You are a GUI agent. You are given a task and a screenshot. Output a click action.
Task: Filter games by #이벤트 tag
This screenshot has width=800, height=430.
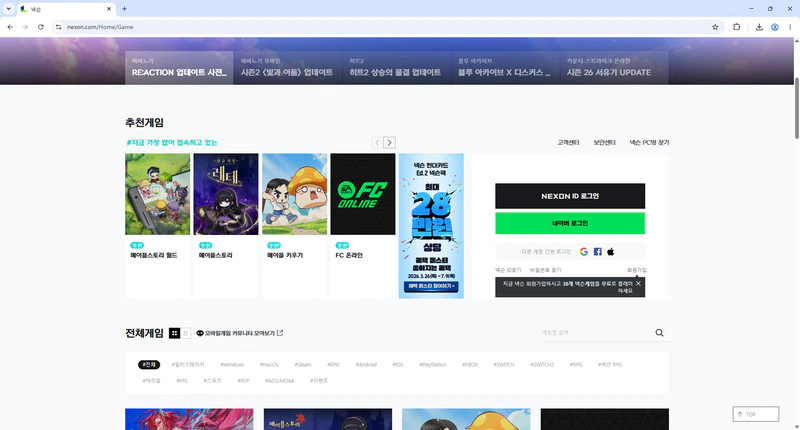pos(319,381)
